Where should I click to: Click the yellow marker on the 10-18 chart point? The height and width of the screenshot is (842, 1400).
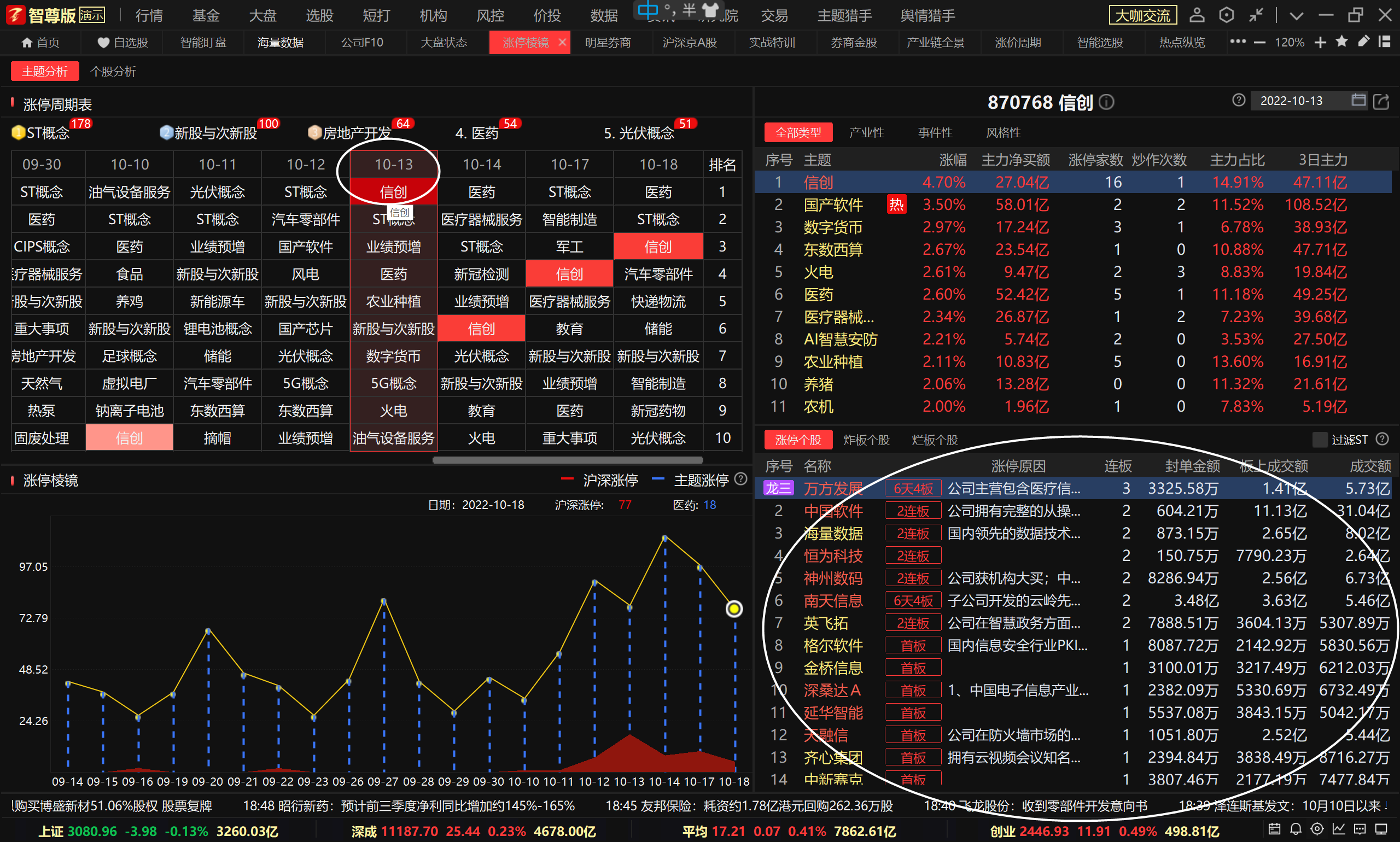(734, 609)
